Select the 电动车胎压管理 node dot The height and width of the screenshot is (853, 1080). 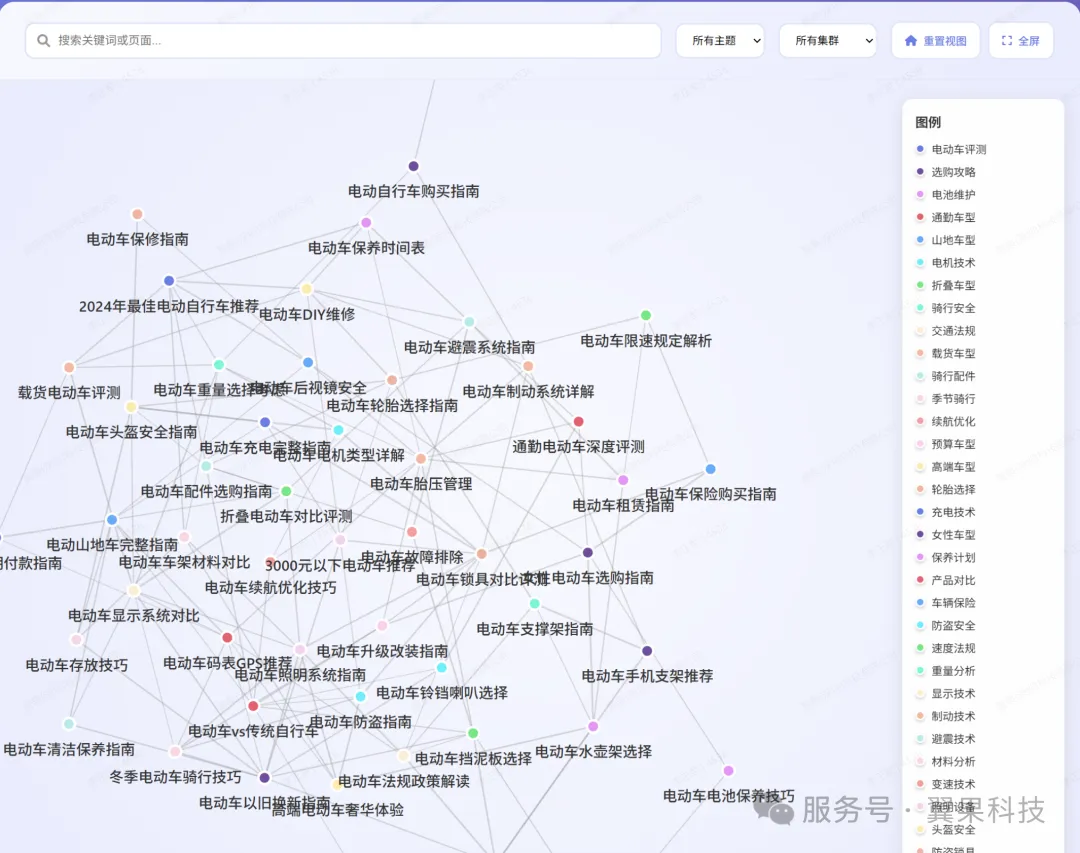click(x=421, y=459)
